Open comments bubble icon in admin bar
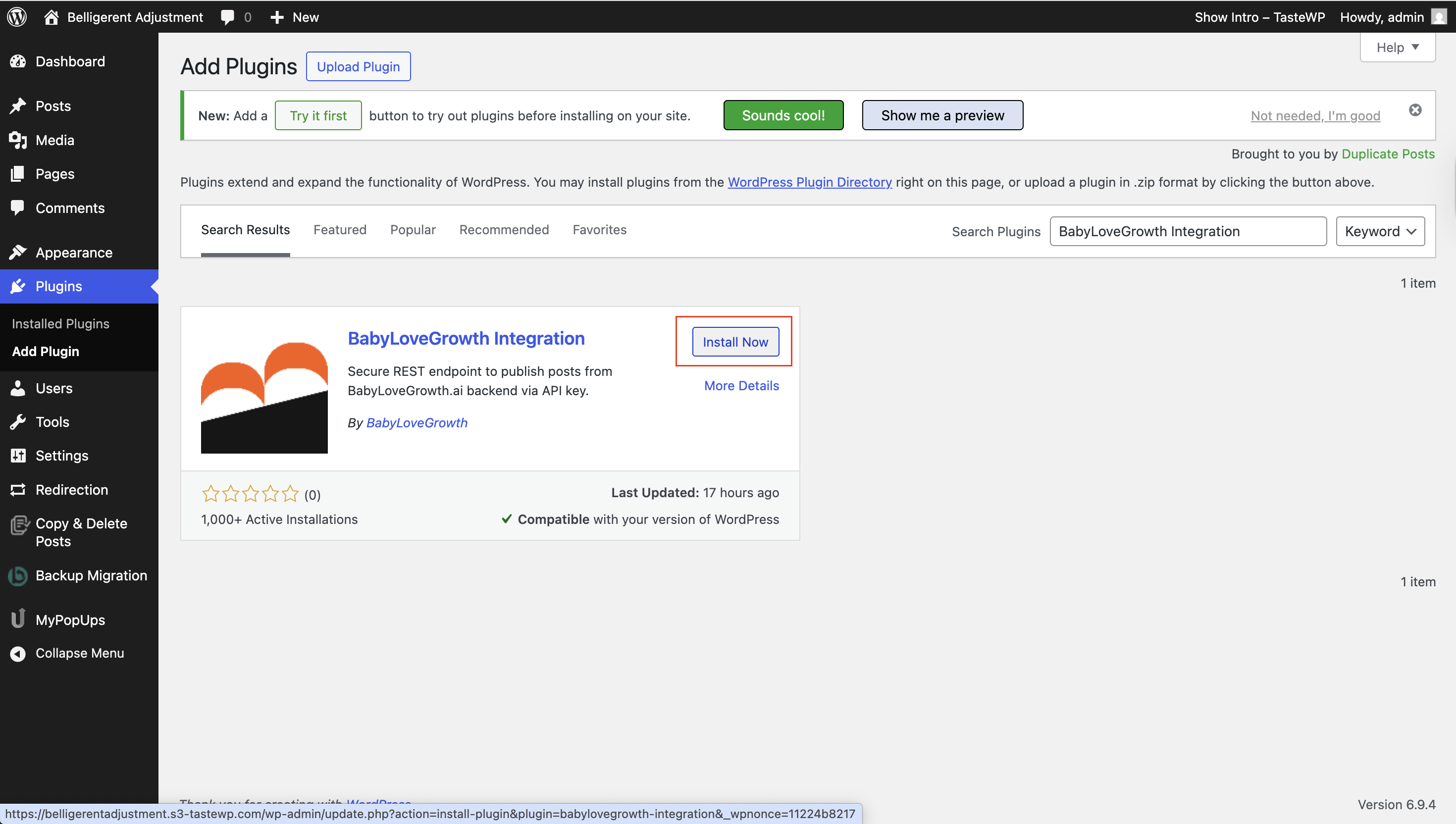This screenshot has width=1456, height=824. pos(227,17)
